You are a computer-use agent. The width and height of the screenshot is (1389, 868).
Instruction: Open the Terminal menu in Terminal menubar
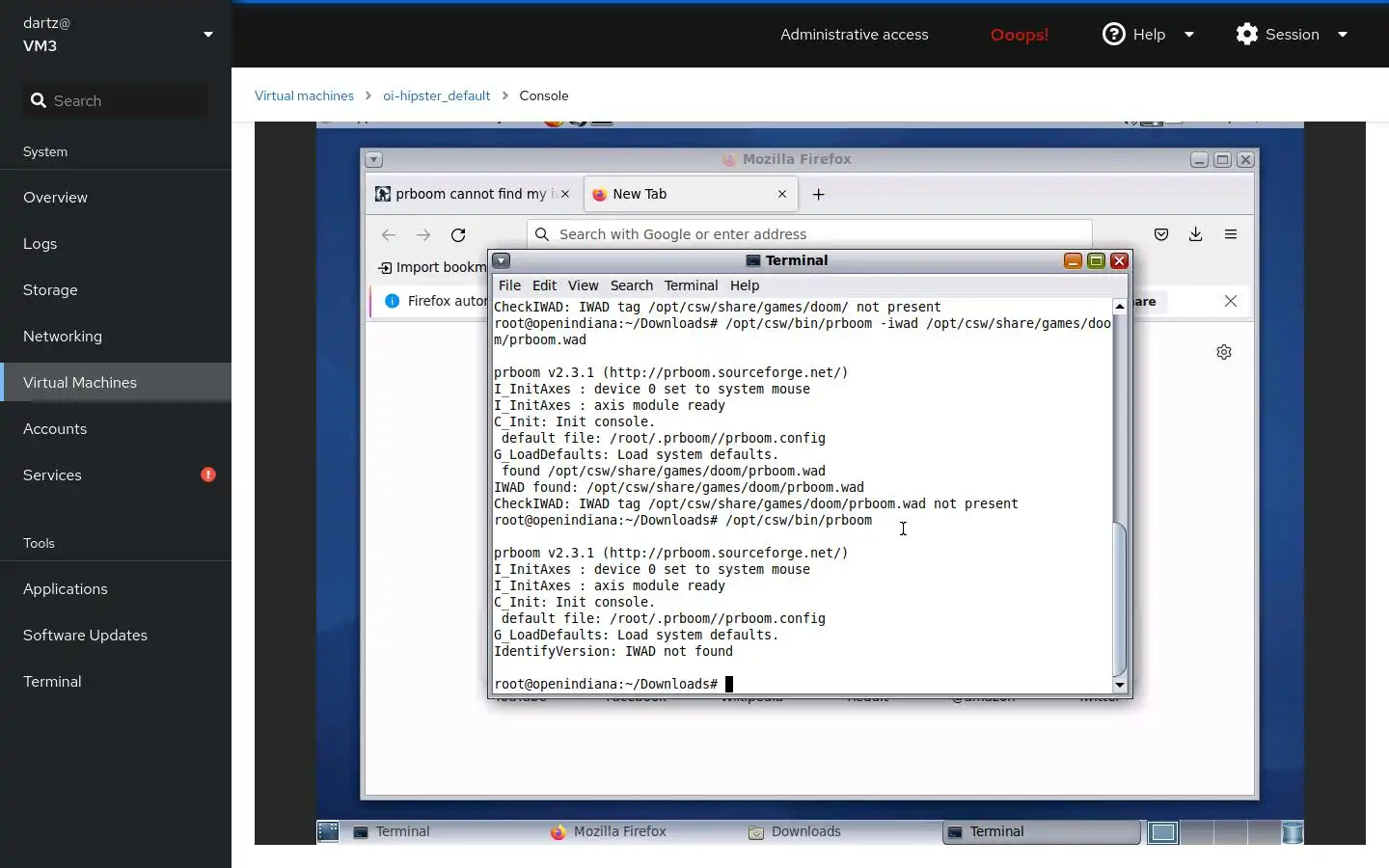tap(691, 285)
